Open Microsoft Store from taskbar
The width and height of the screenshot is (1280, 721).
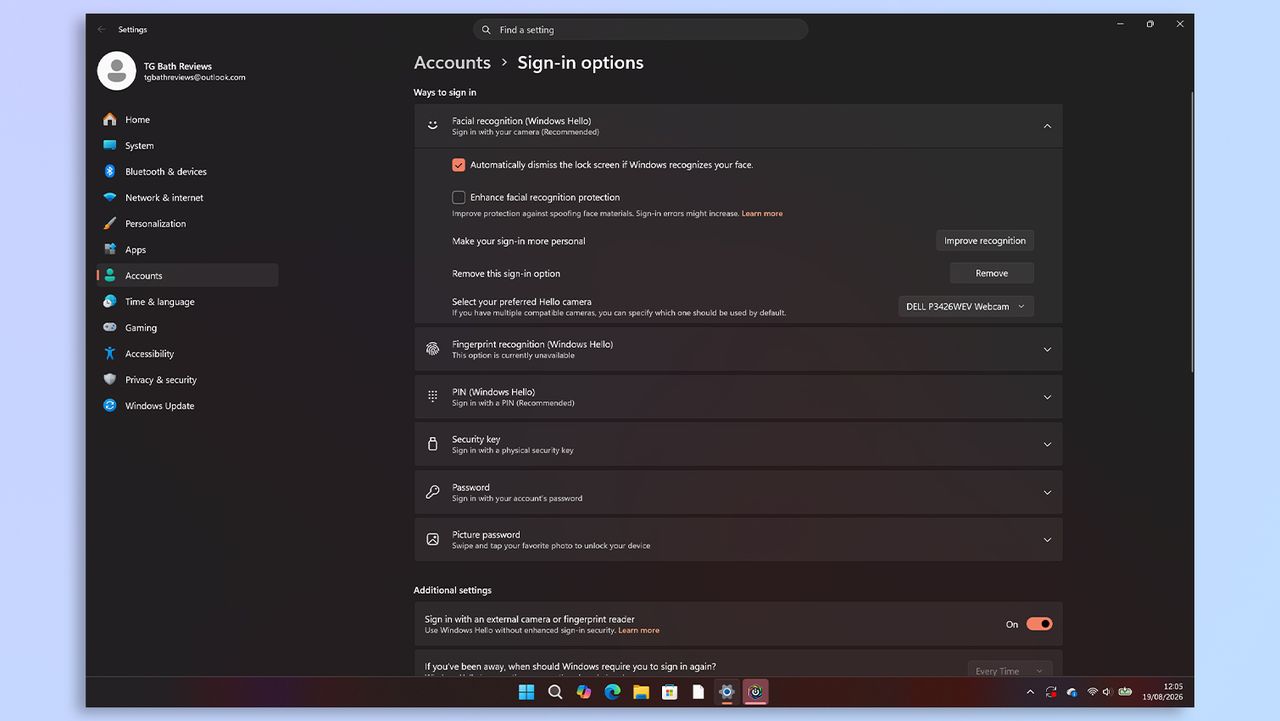[x=670, y=692]
